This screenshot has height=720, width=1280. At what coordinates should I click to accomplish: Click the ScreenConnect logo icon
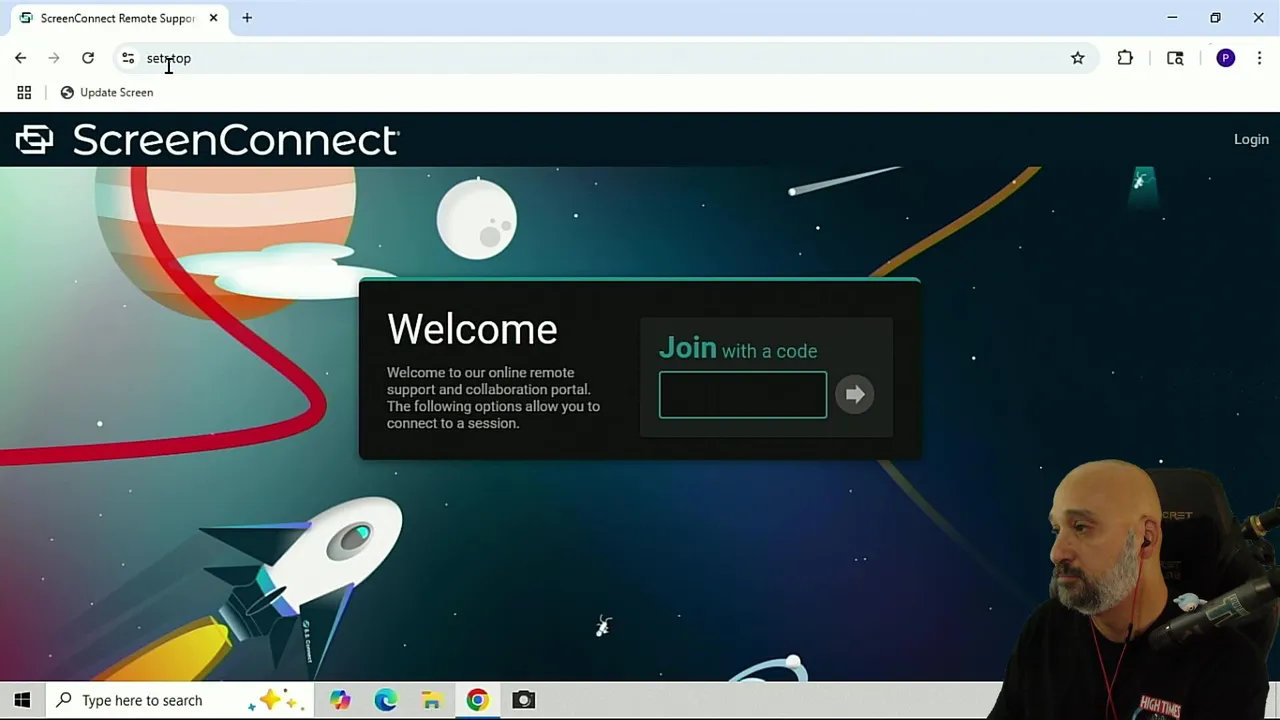[x=34, y=139]
